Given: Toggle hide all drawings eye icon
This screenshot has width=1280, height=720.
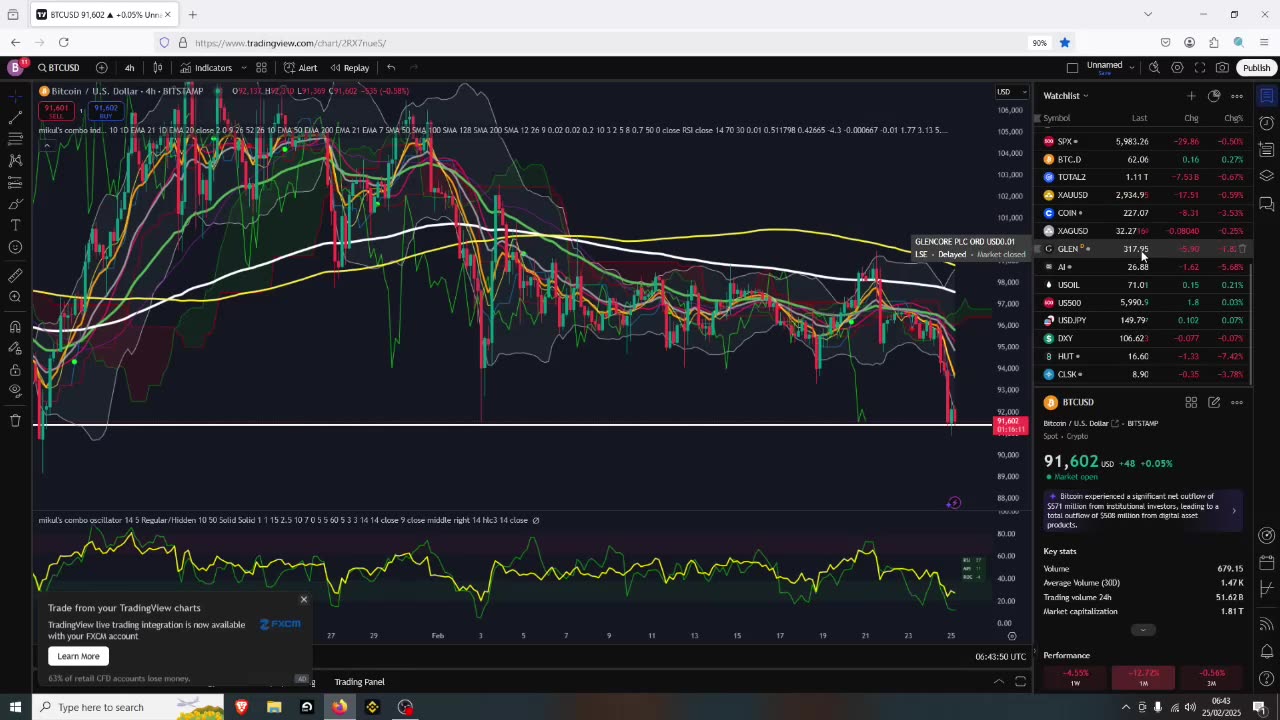Looking at the screenshot, I should click(x=15, y=391).
